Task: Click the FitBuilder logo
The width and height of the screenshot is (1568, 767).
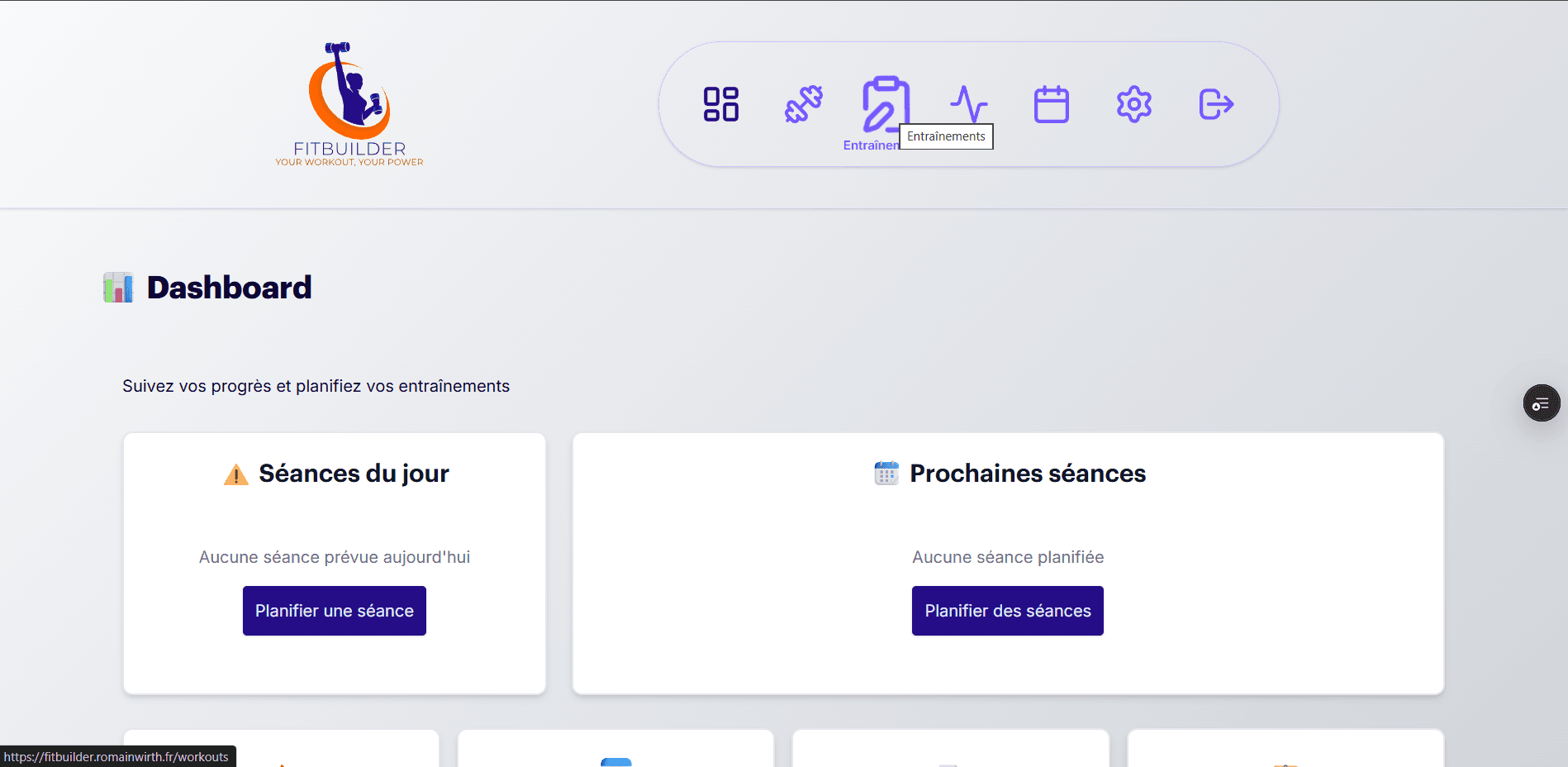Action: (x=349, y=104)
